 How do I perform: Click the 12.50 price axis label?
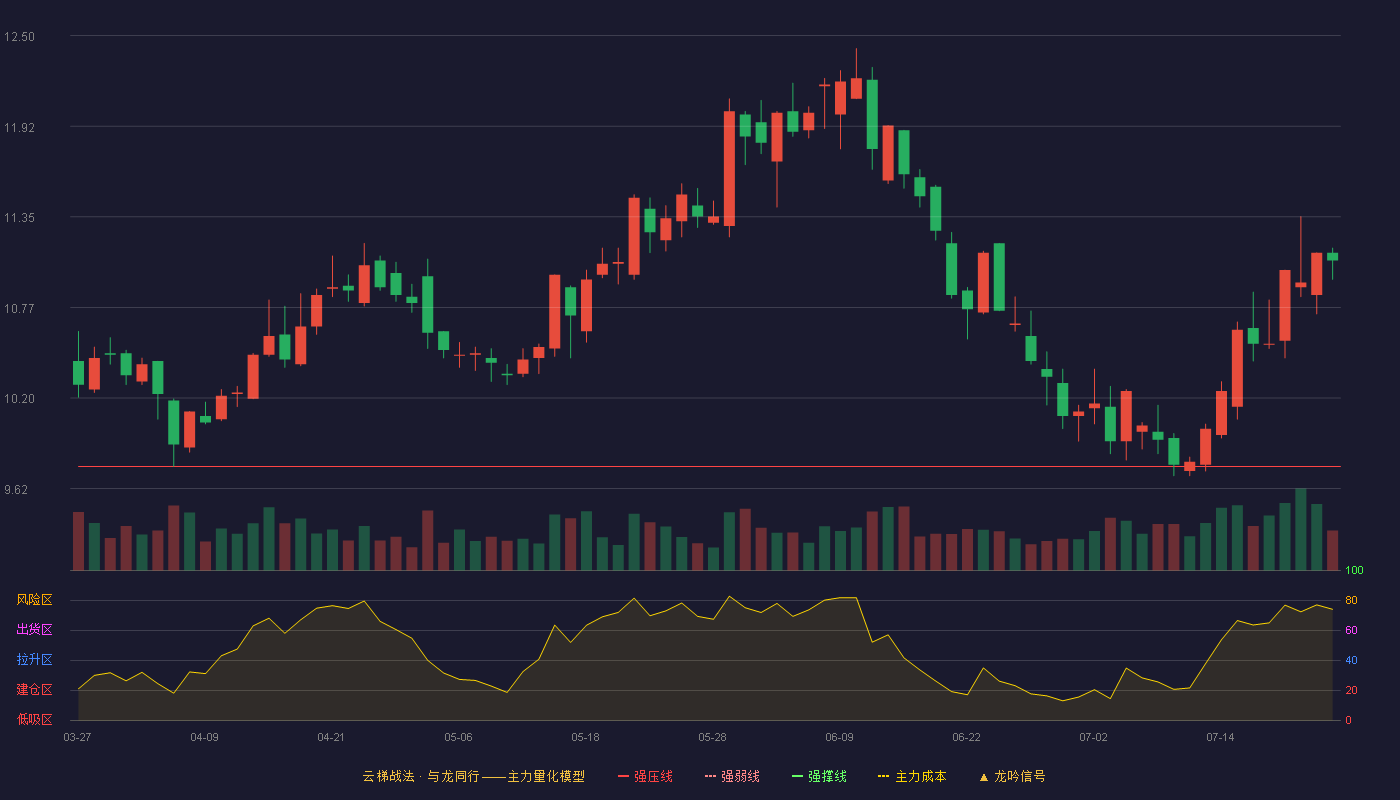pos(19,37)
